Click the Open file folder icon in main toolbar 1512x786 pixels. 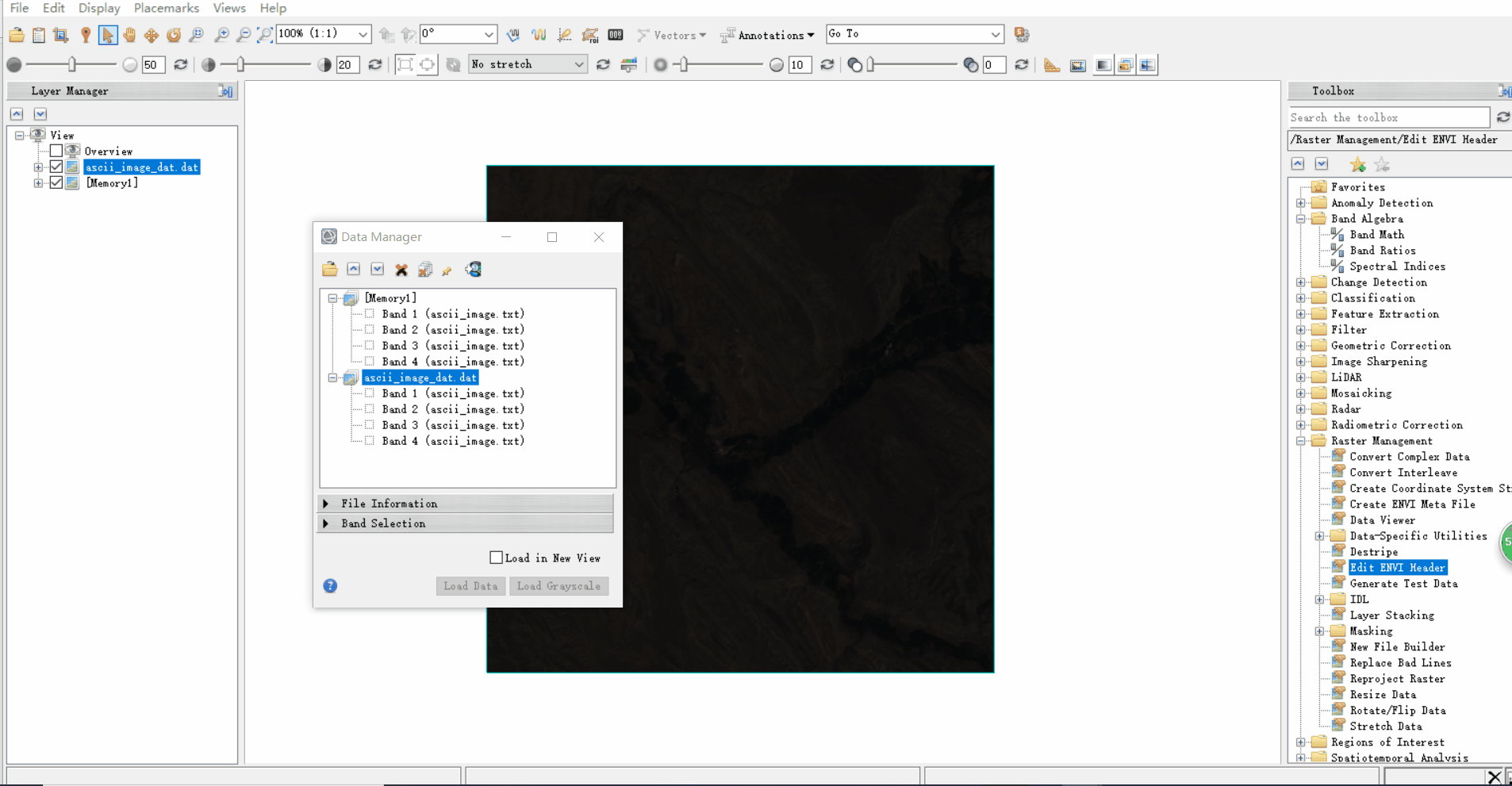click(x=17, y=35)
